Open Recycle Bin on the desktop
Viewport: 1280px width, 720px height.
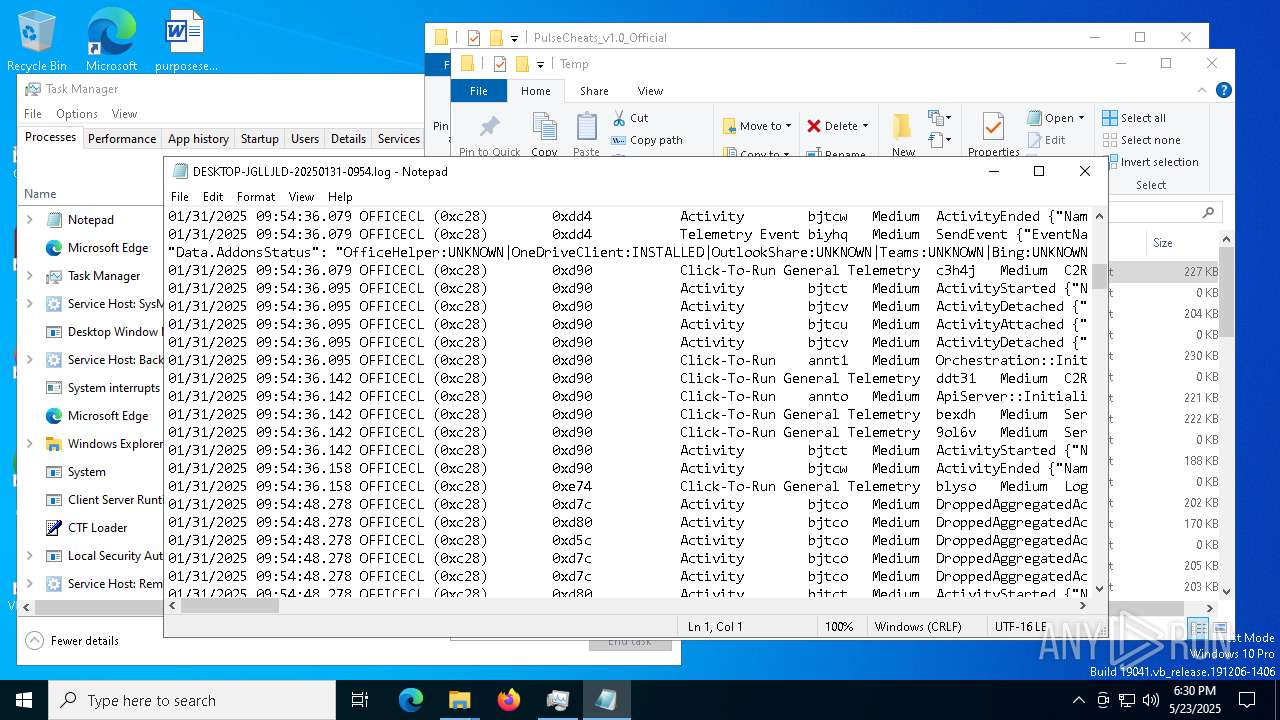[37, 41]
